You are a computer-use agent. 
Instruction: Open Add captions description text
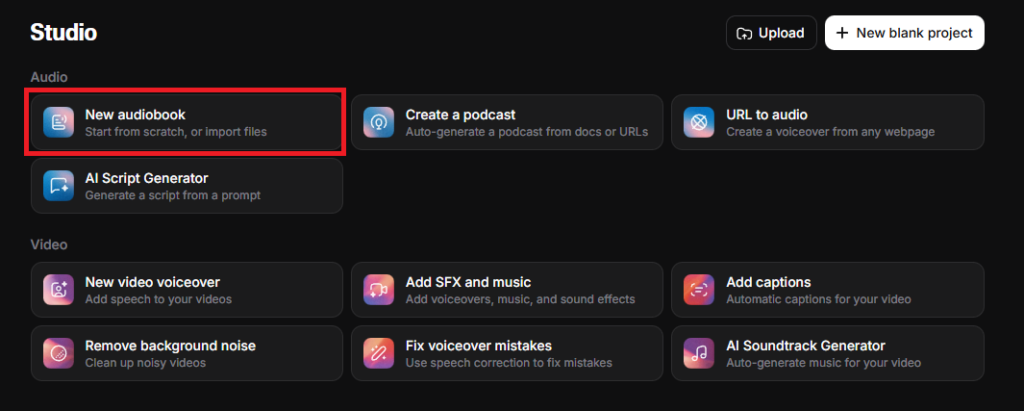tap(816, 299)
